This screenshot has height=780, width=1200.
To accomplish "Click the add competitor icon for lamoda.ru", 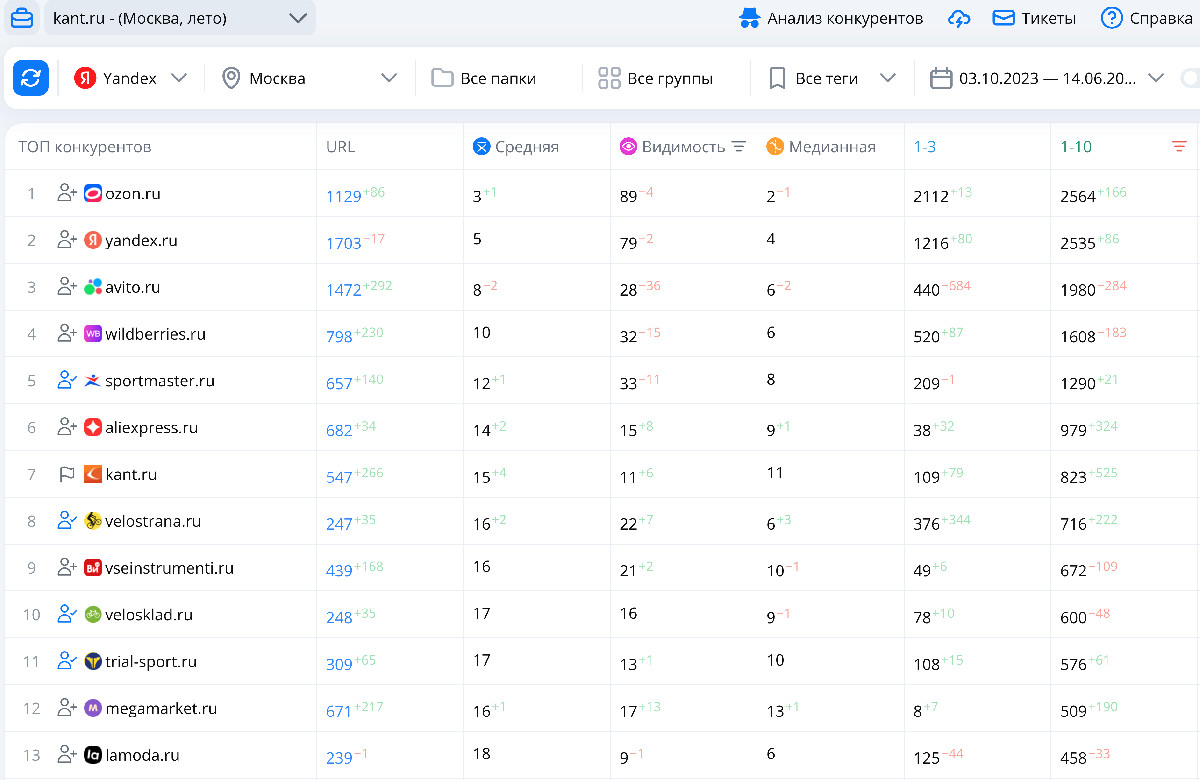I will tap(67, 754).
